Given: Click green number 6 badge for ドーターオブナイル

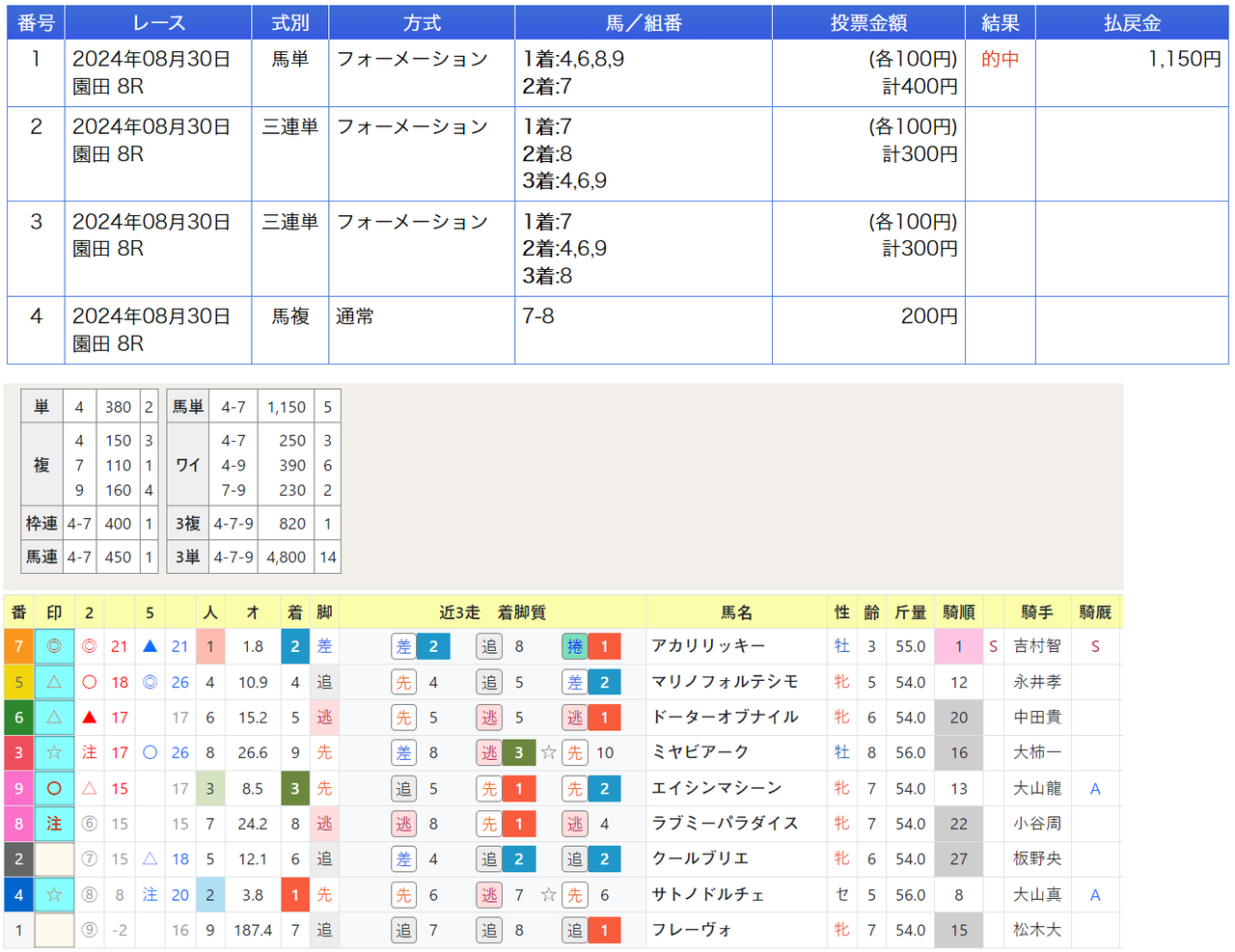Looking at the screenshot, I should [18, 718].
